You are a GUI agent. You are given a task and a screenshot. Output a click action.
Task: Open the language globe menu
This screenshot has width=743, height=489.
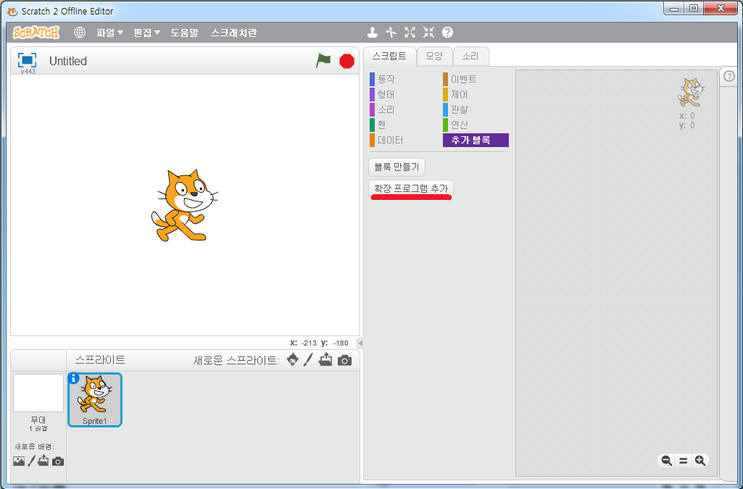pos(80,33)
